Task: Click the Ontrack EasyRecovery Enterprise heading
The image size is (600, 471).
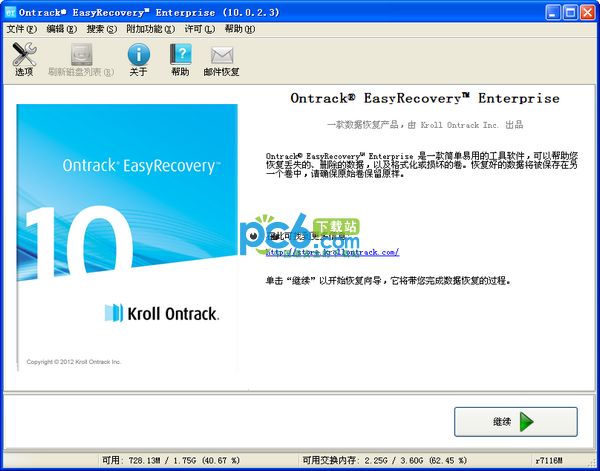Action: pos(425,98)
